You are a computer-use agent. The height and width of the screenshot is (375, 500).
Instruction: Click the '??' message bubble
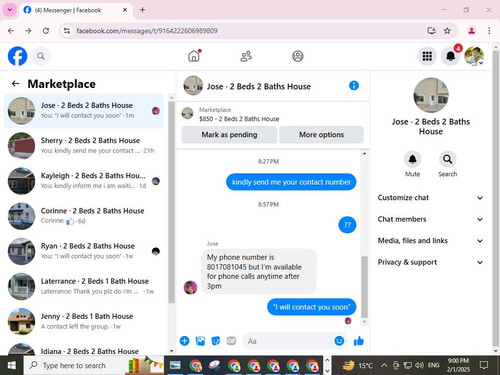pyautogui.click(x=347, y=225)
